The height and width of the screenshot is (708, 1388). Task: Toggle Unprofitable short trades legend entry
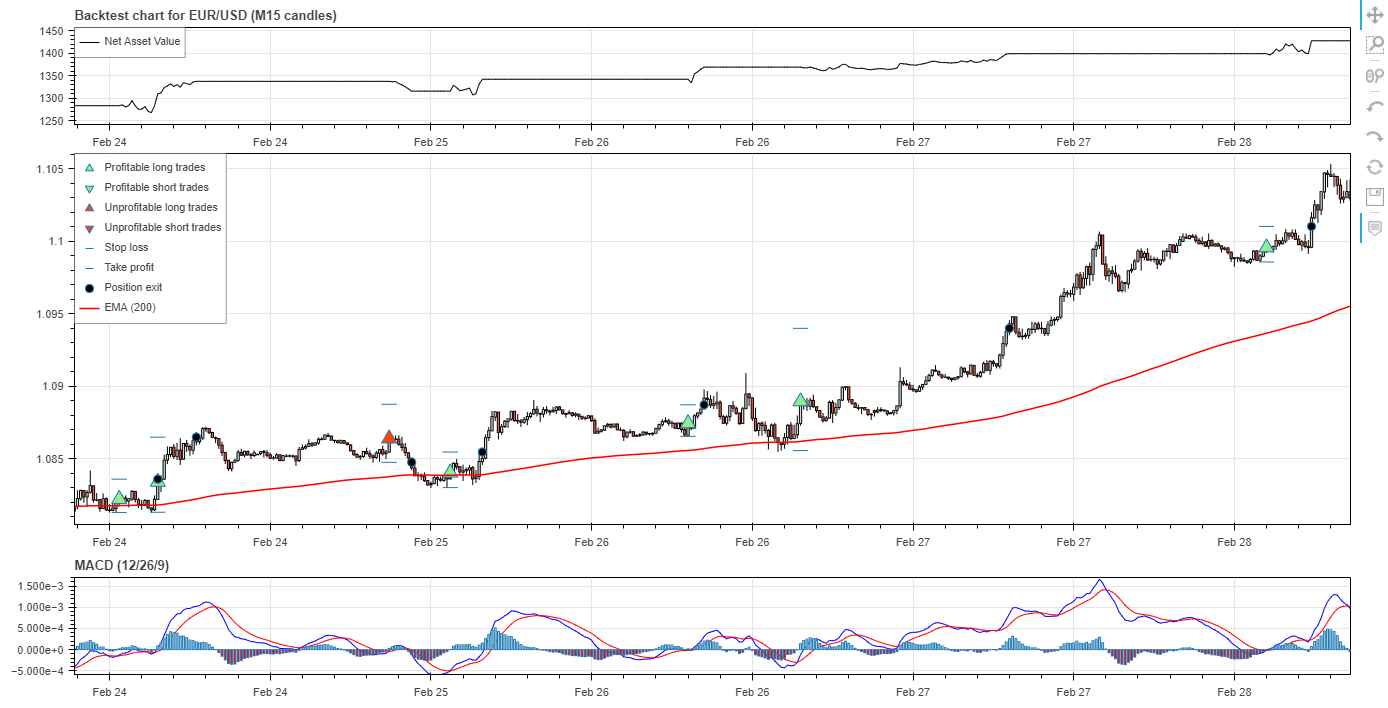[151, 228]
